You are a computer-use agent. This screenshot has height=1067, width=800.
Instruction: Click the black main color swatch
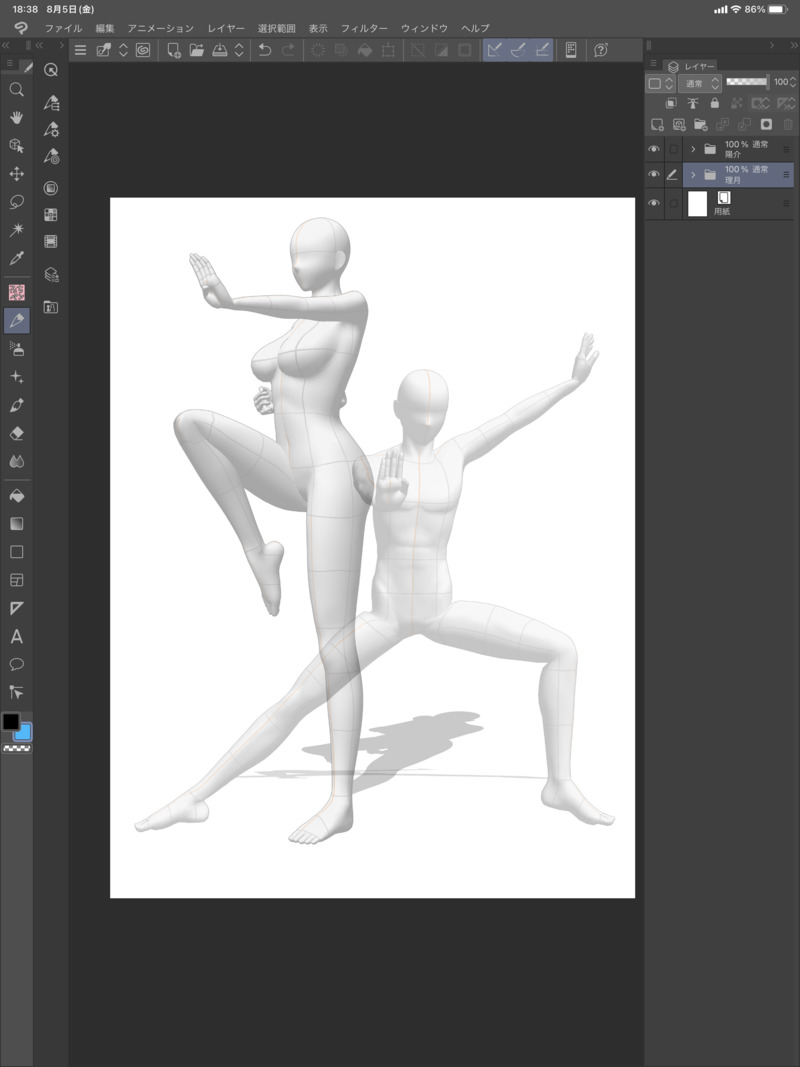coord(11,722)
